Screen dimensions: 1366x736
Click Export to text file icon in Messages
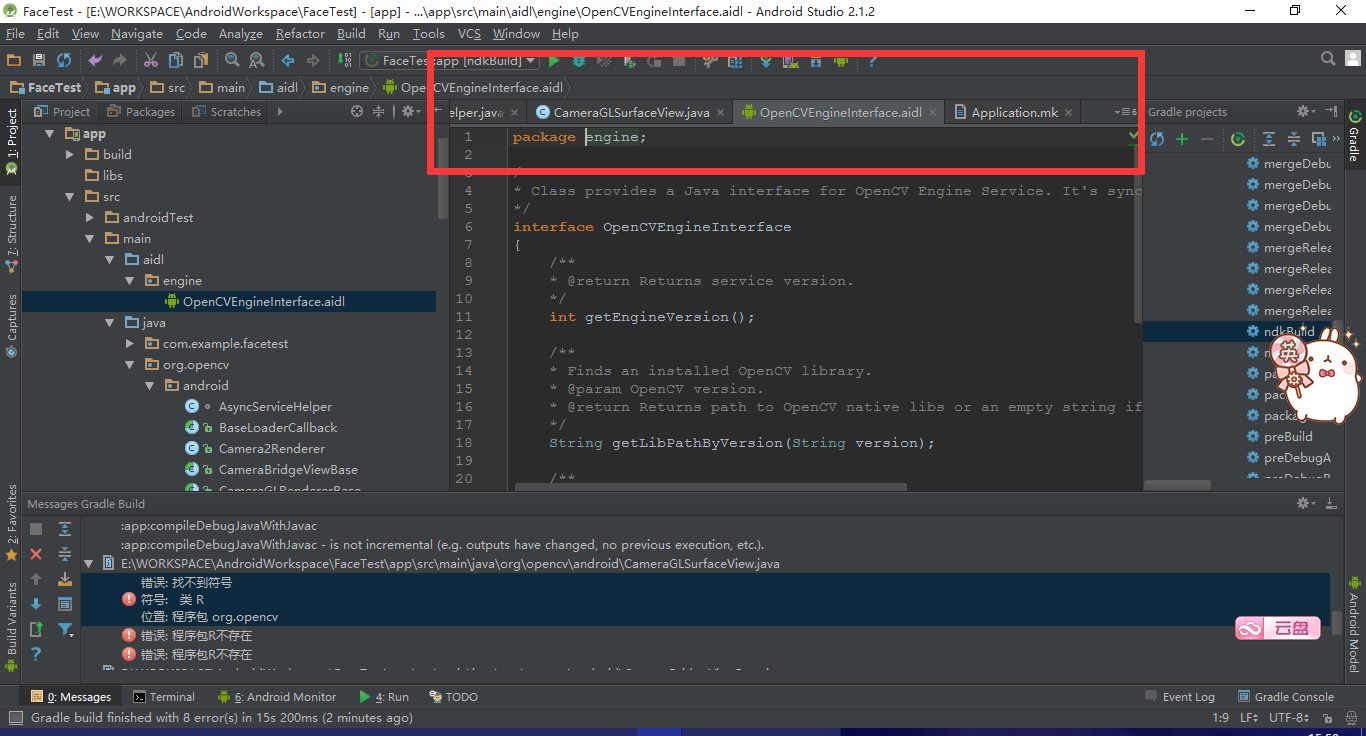pyautogui.click(x=36, y=629)
